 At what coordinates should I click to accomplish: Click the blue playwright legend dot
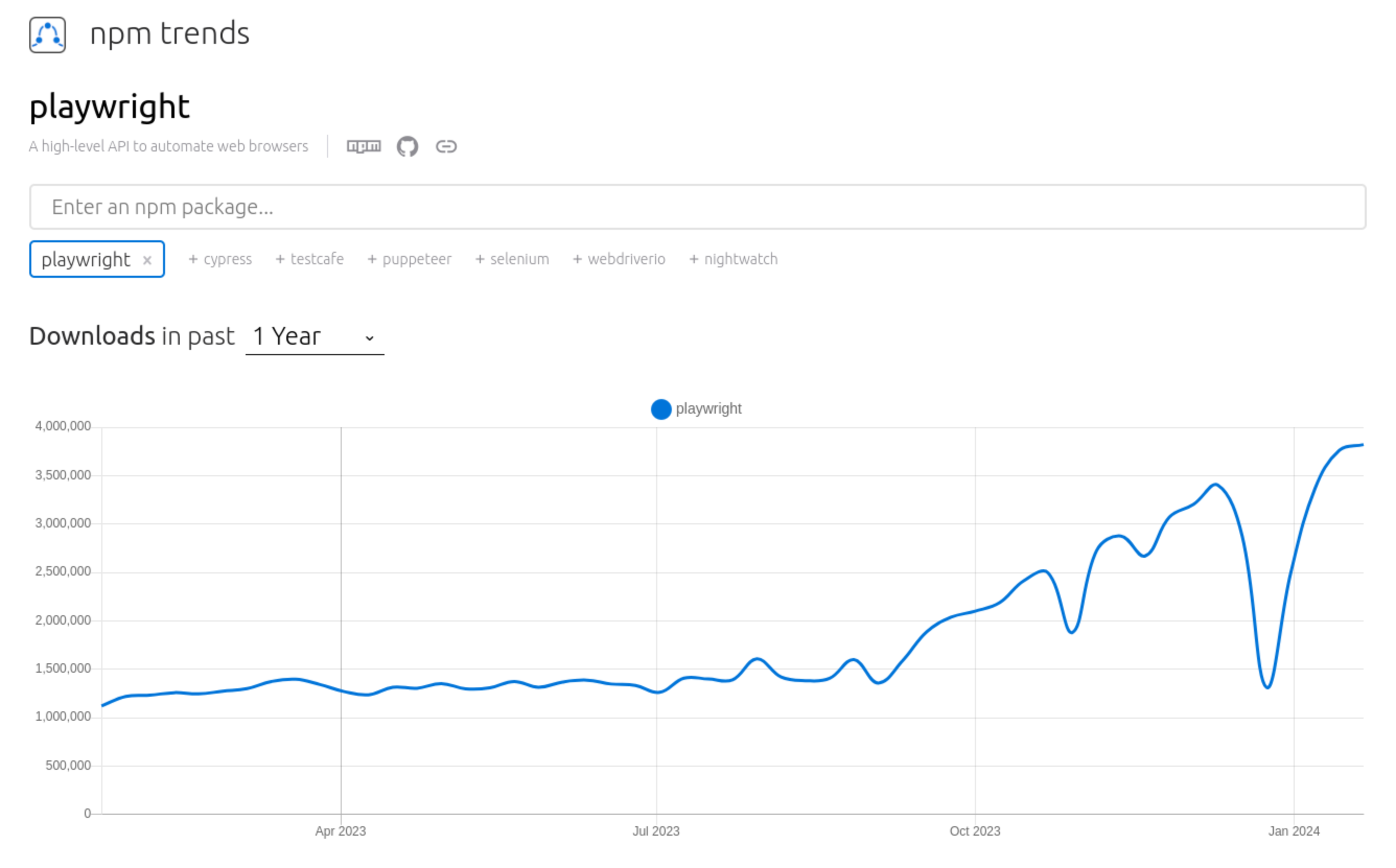tap(661, 409)
